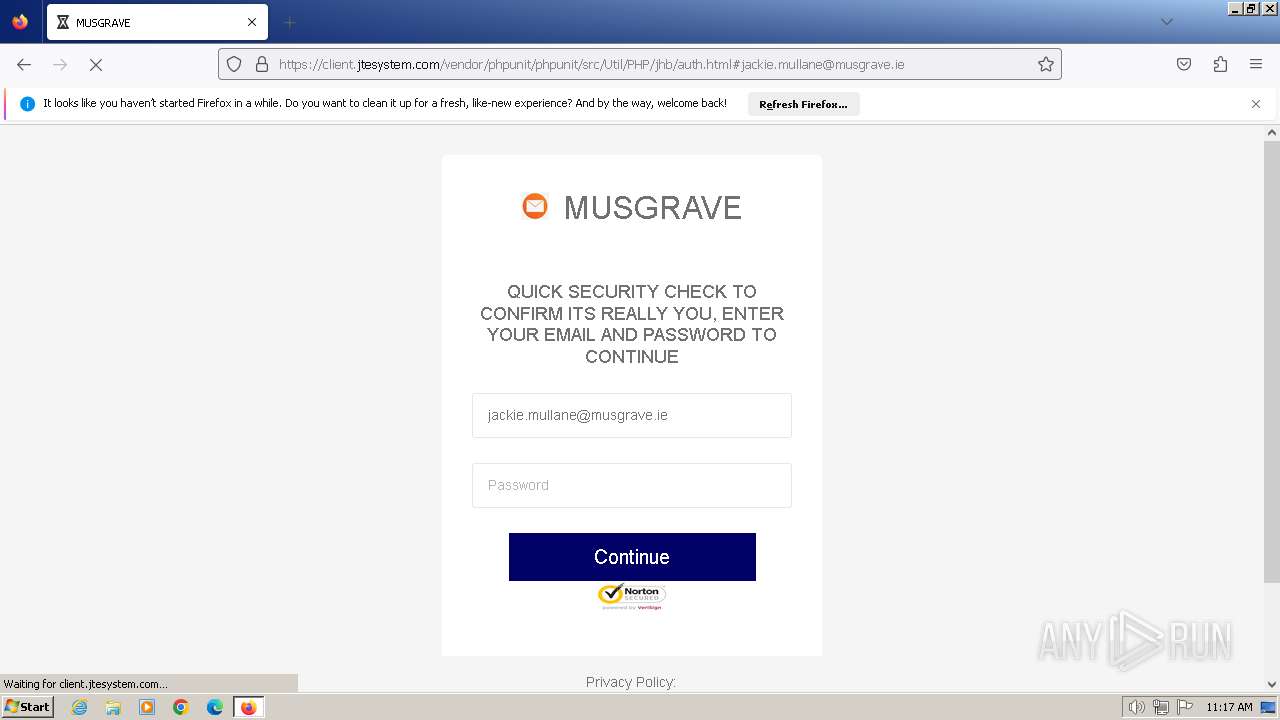The image size is (1280, 720).
Task: View site security padlock info
Action: click(262, 64)
